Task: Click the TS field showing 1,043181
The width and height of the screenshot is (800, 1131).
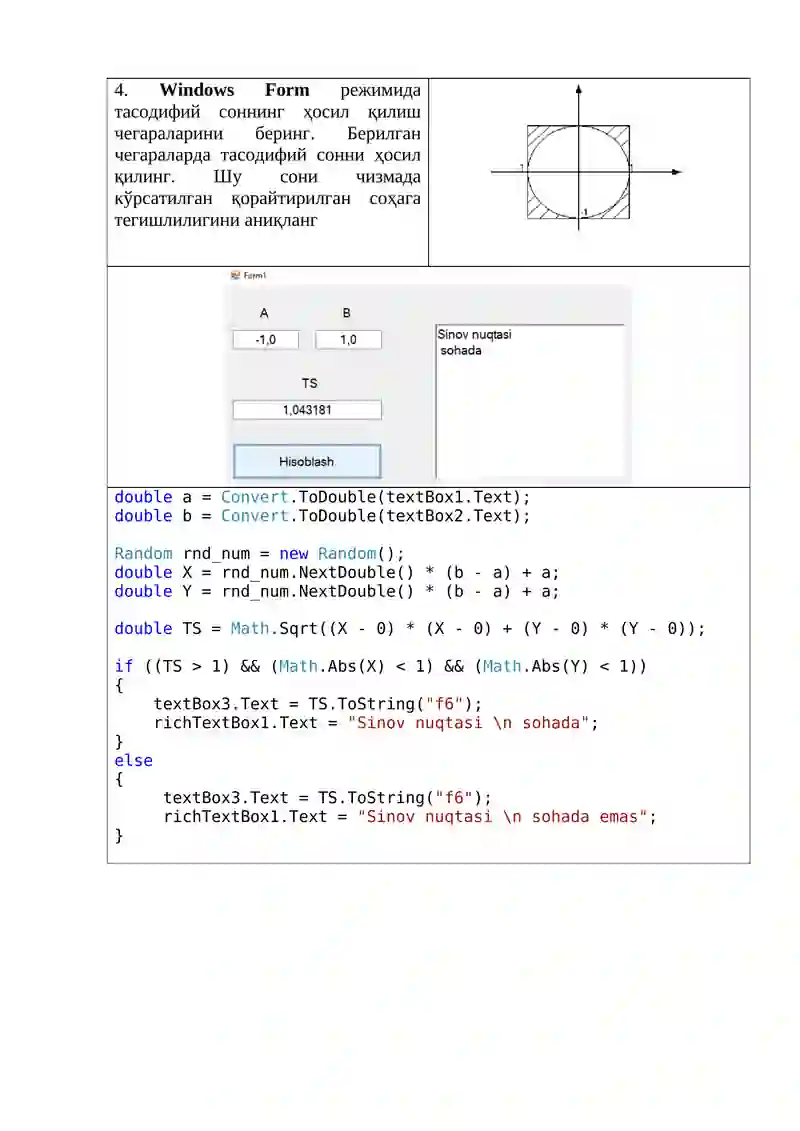Action: 307,410
